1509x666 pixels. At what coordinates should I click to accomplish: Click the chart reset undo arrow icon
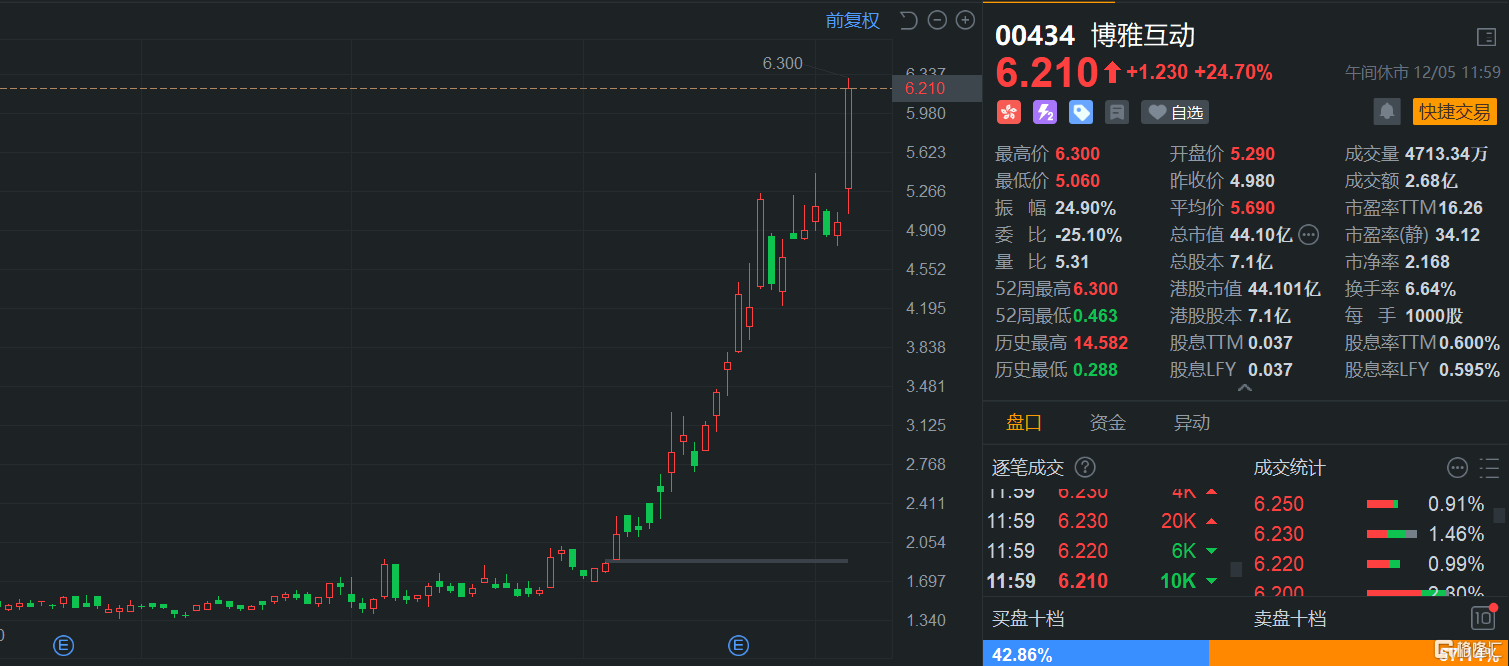[x=908, y=20]
